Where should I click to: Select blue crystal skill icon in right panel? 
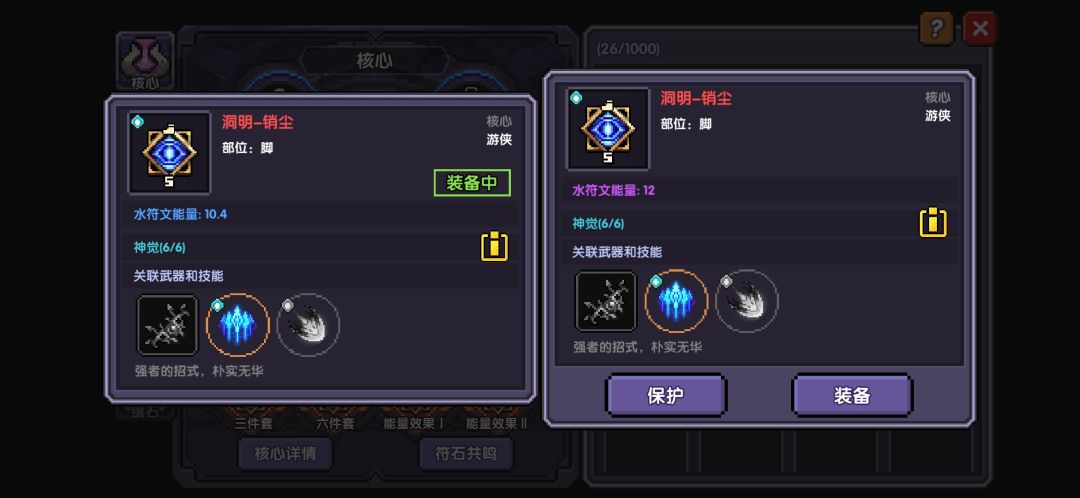(676, 301)
